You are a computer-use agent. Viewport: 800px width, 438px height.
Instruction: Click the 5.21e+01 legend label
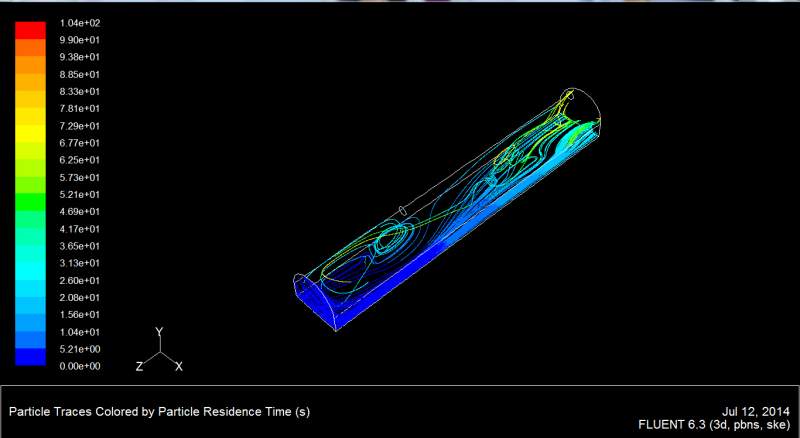[80, 194]
